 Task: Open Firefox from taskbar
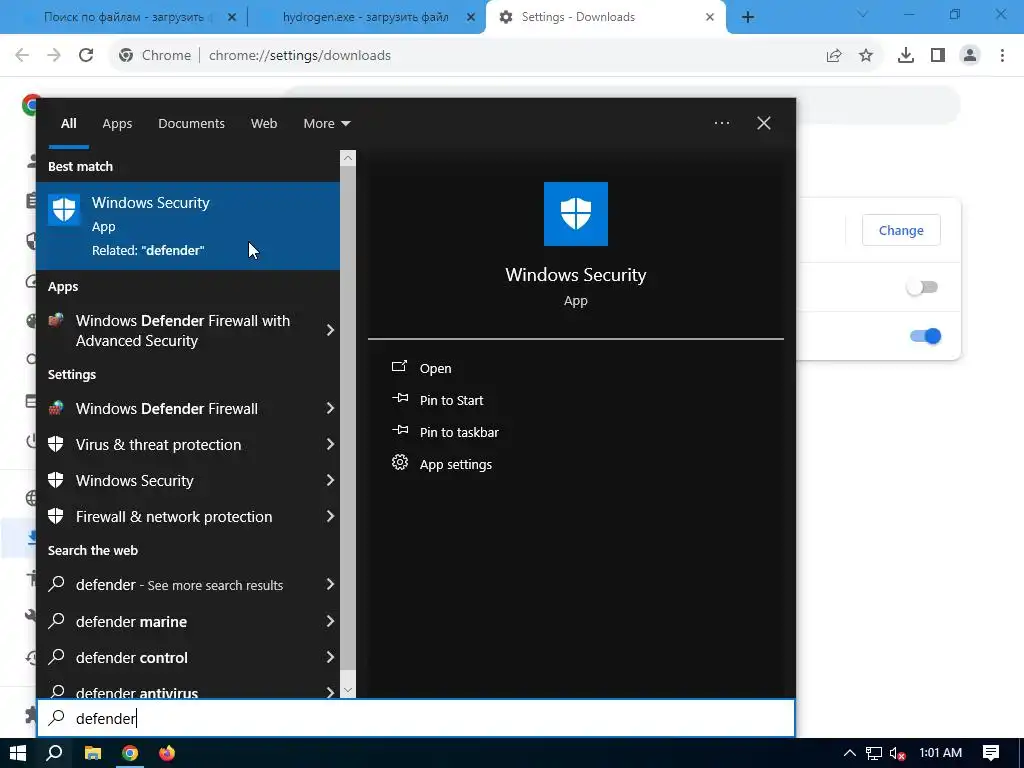coord(167,753)
